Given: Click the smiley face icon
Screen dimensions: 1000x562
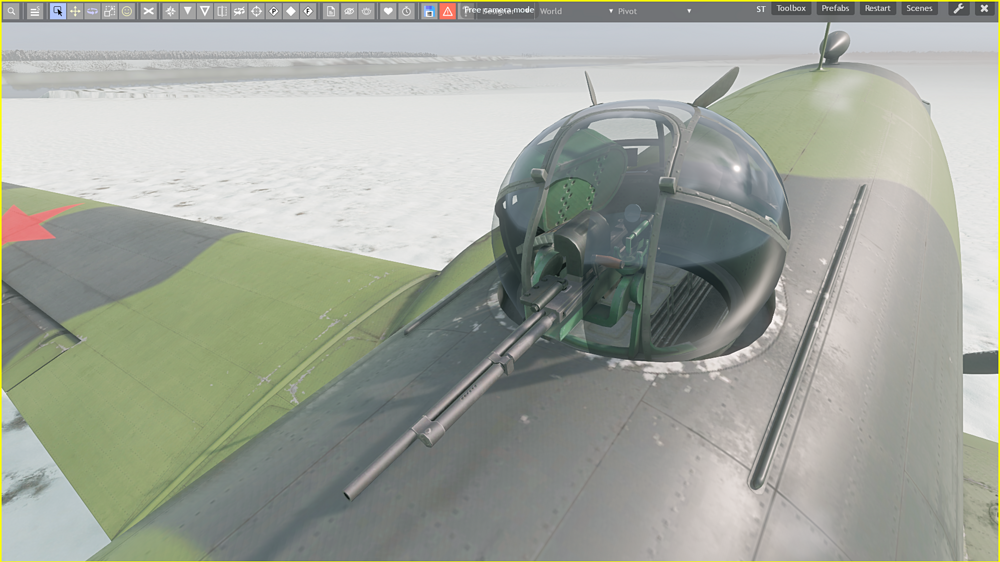Looking at the screenshot, I should (x=127, y=11).
